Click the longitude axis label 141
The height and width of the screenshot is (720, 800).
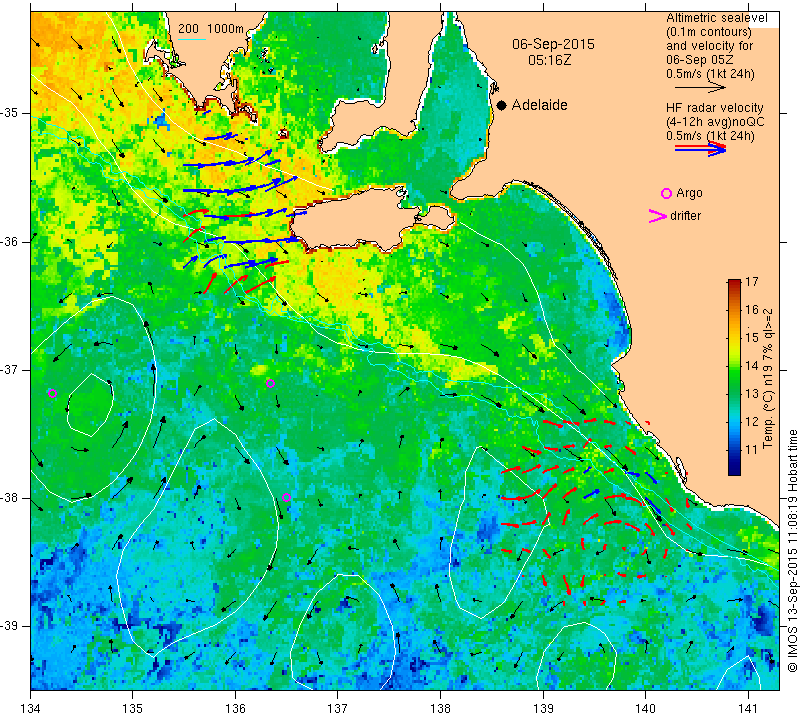748,709
